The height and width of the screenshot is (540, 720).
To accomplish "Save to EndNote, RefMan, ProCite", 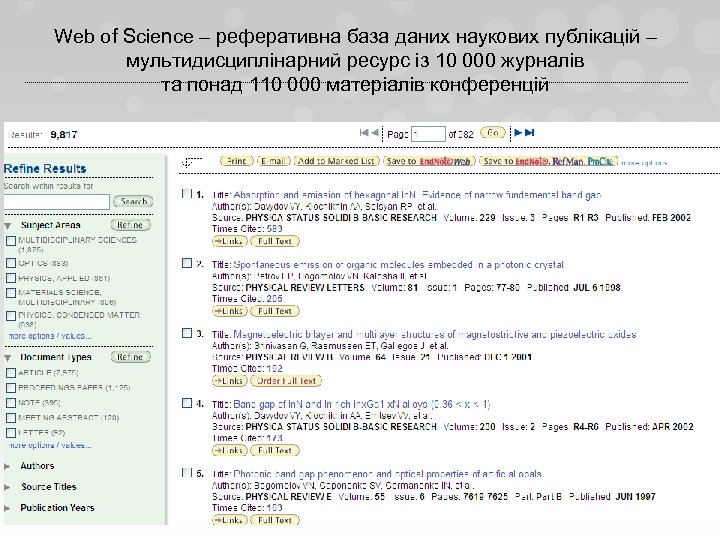I will (x=548, y=161).
